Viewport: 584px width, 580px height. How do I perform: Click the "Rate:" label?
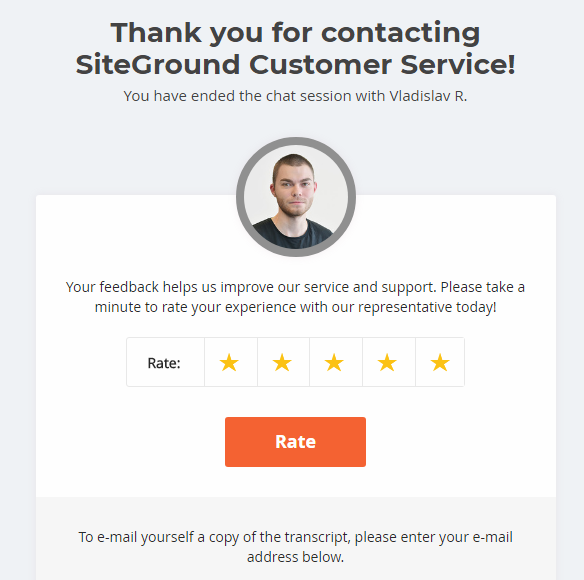point(164,363)
